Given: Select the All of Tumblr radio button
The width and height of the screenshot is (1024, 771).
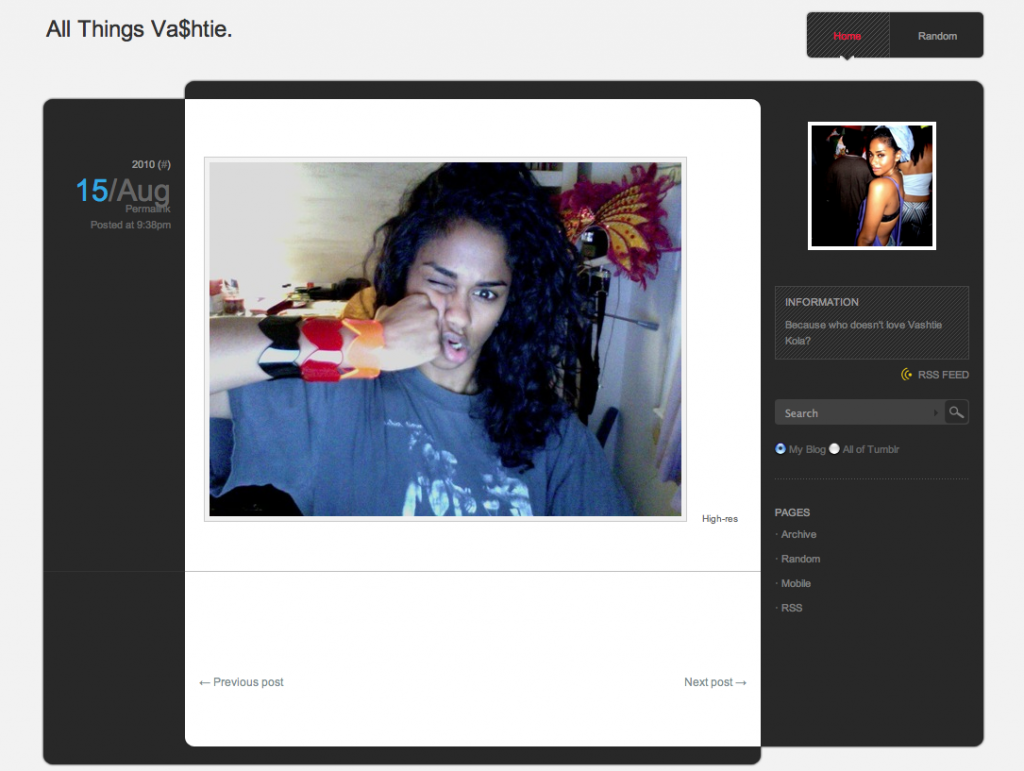Looking at the screenshot, I should click(x=834, y=449).
